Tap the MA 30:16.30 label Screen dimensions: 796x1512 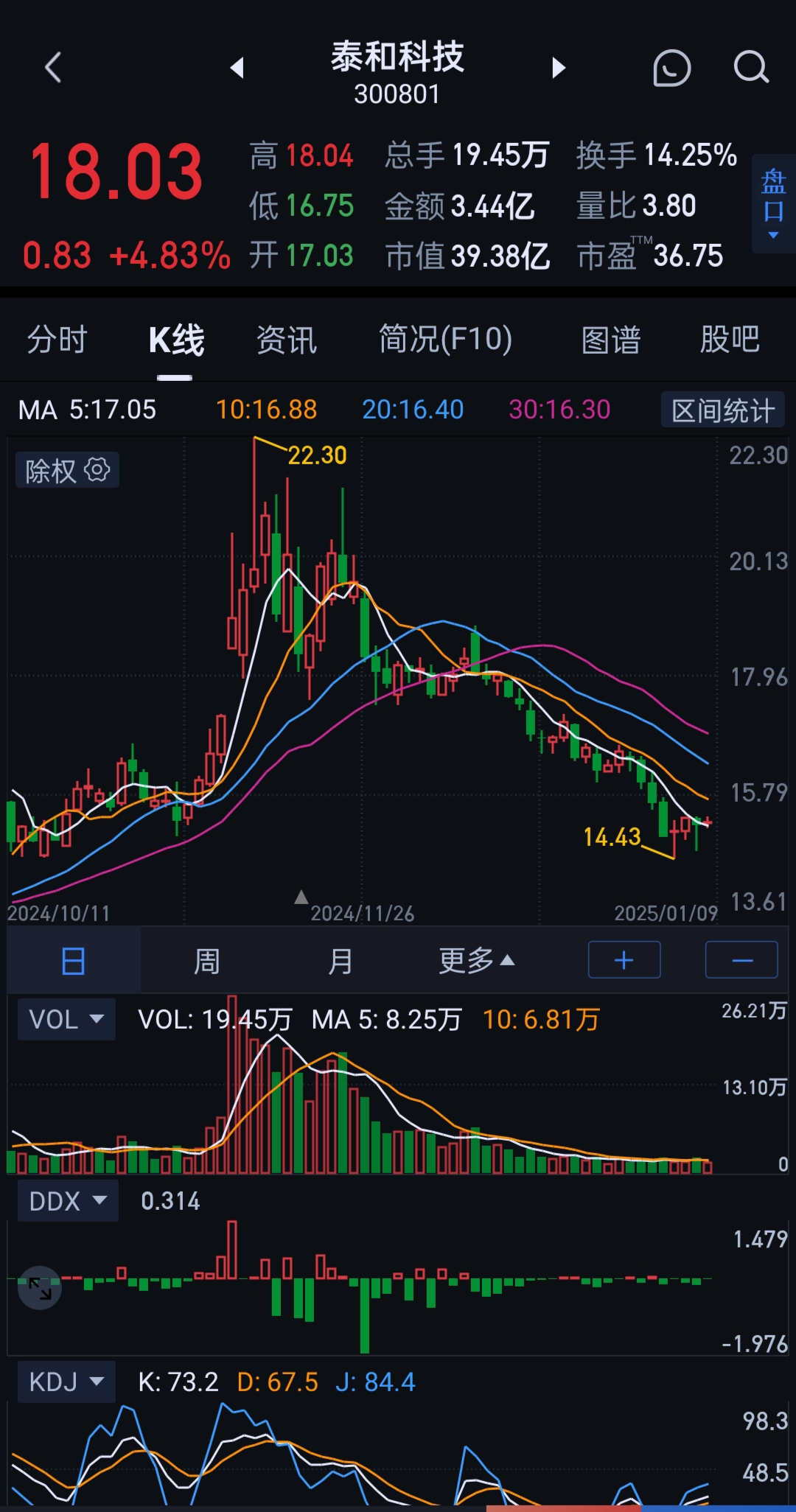[x=559, y=410]
